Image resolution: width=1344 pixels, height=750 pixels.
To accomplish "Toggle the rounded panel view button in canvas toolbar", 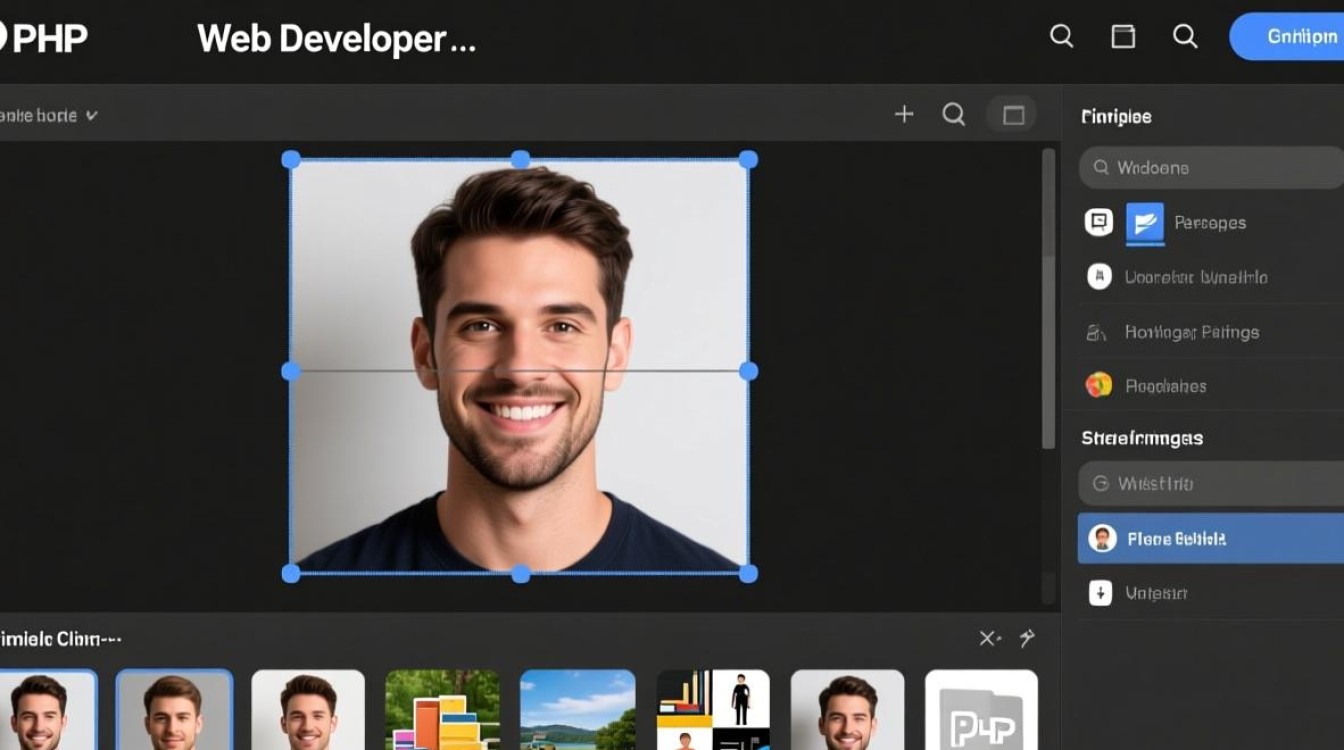I will click(1013, 115).
